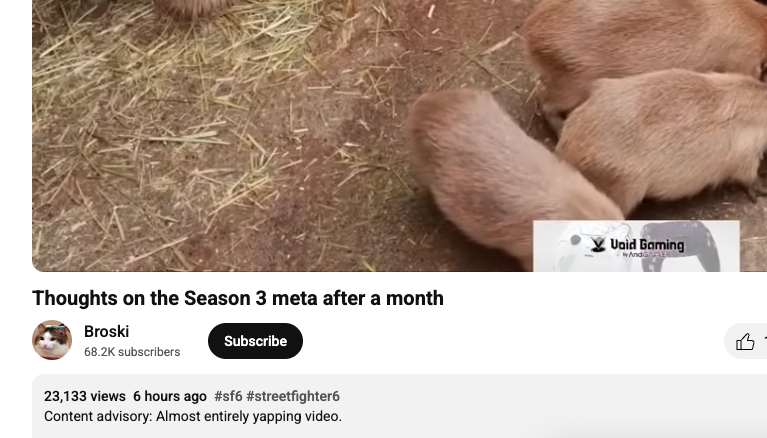
Task: Expand description via the 23,133 views text
Action: (x=85, y=396)
